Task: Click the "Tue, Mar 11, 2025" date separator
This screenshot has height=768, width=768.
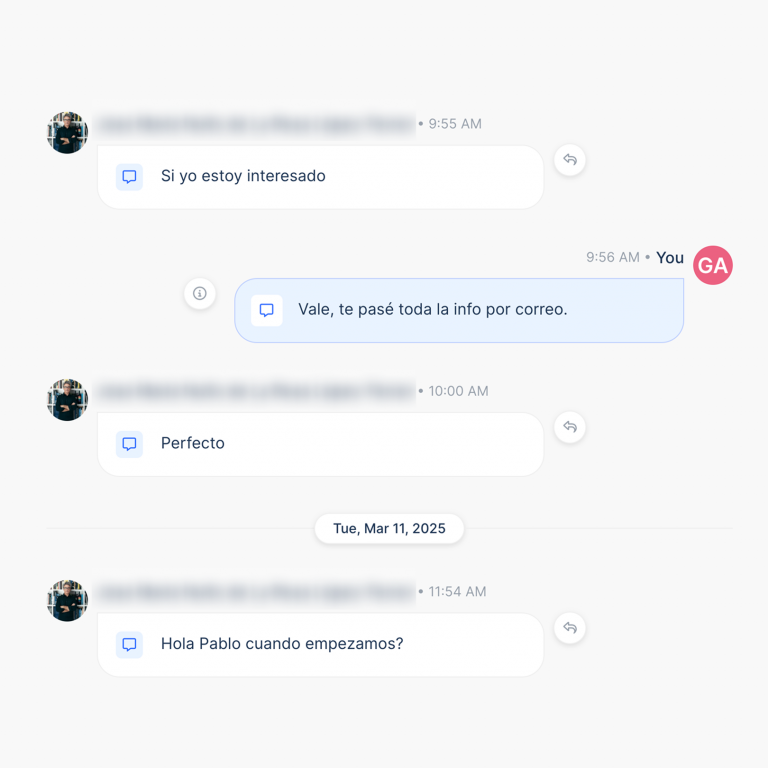Action: click(389, 528)
